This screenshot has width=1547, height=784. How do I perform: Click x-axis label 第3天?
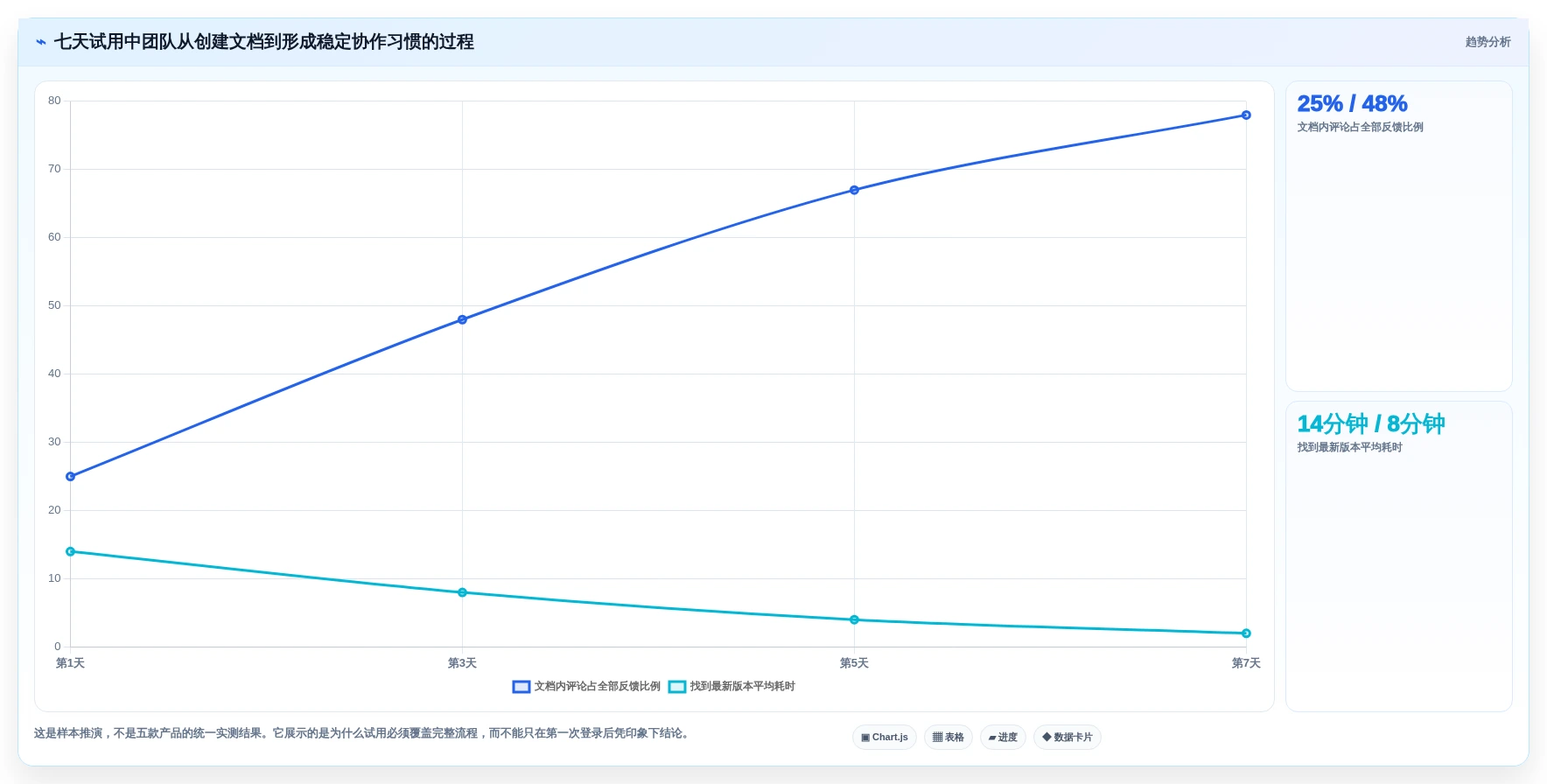(x=463, y=663)
